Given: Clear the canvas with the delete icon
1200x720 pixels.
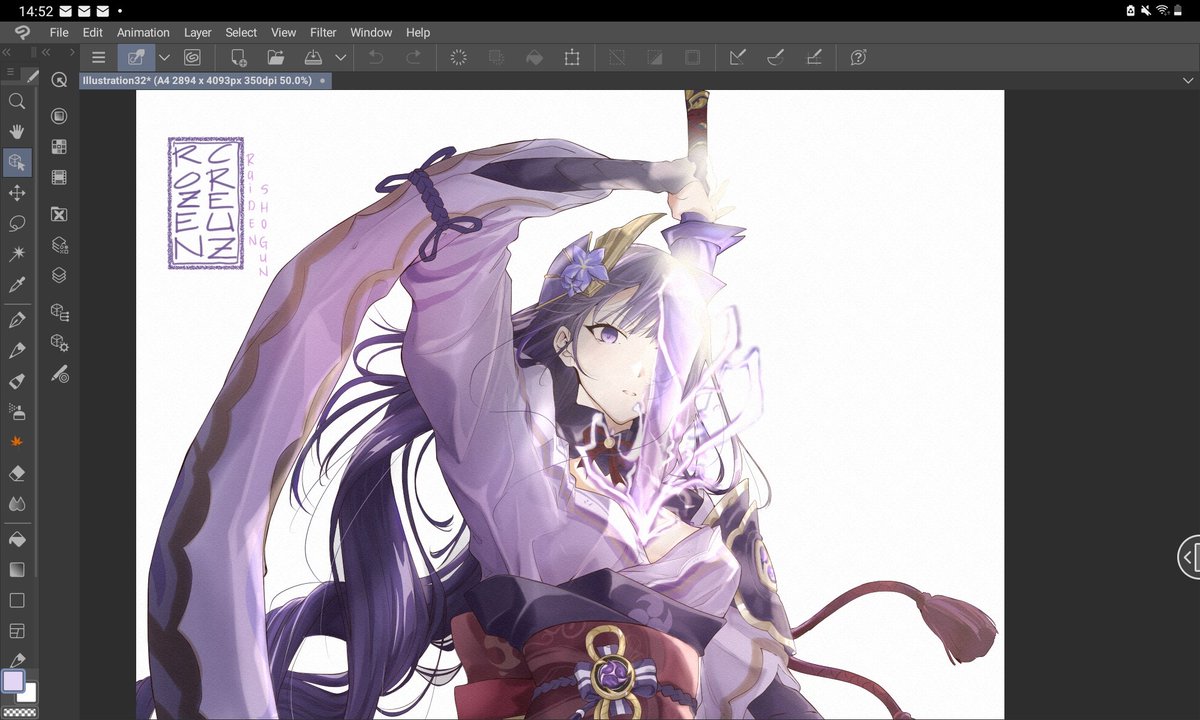Looking at the screenshot, I should click(x=459, y=57).
